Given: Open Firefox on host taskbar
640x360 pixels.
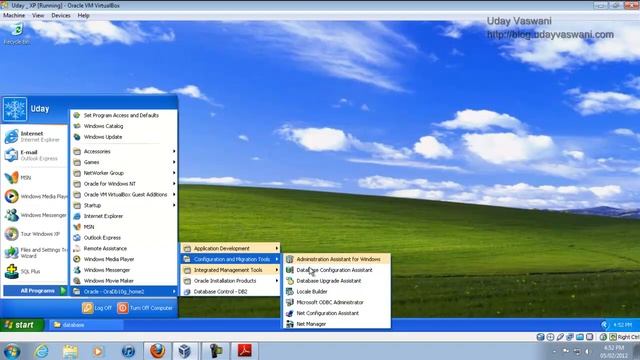Looking at the screenshot, I should (x=158, y=351).
